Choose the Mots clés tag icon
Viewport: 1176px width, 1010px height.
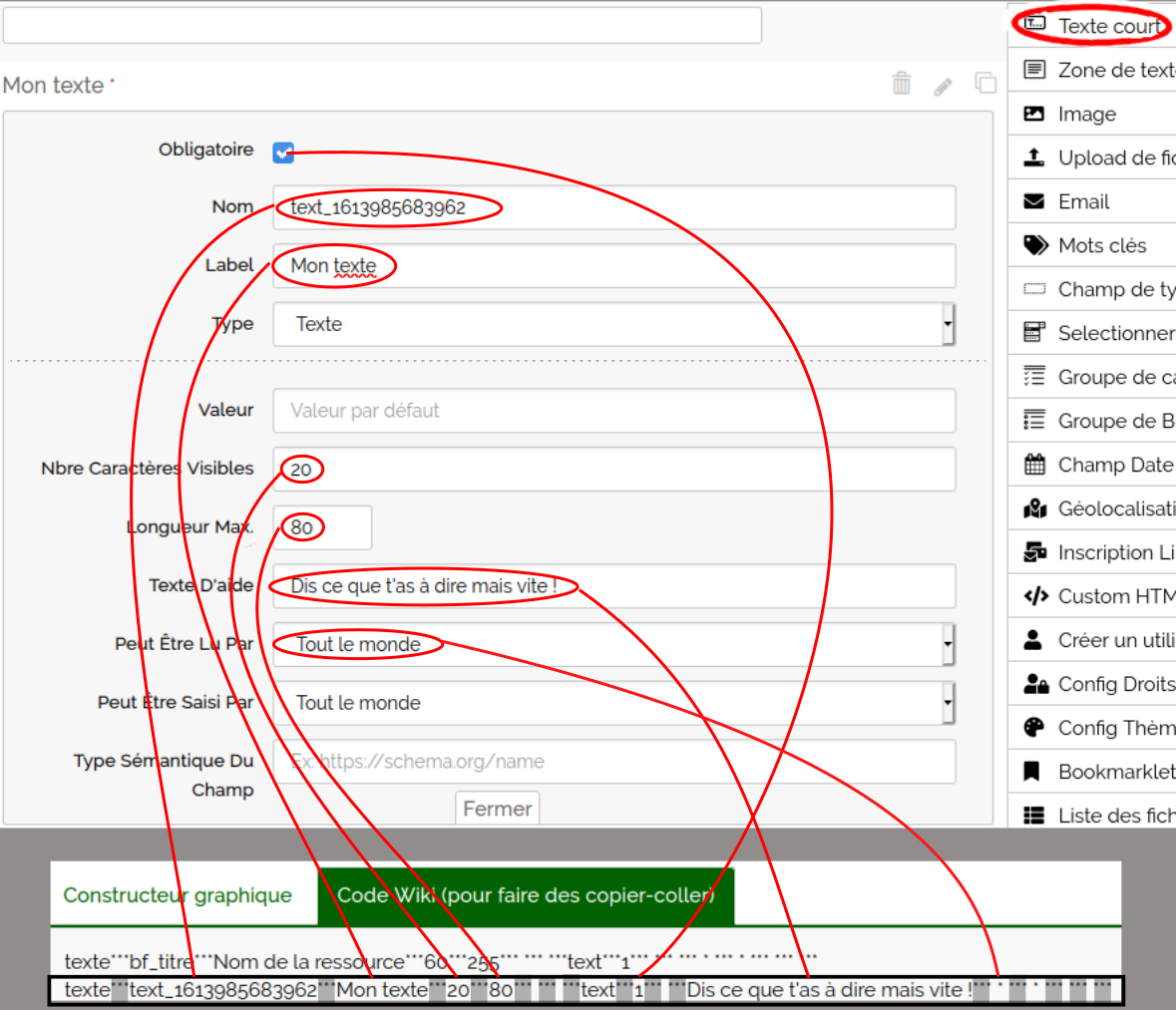[x=1035, y=245]
